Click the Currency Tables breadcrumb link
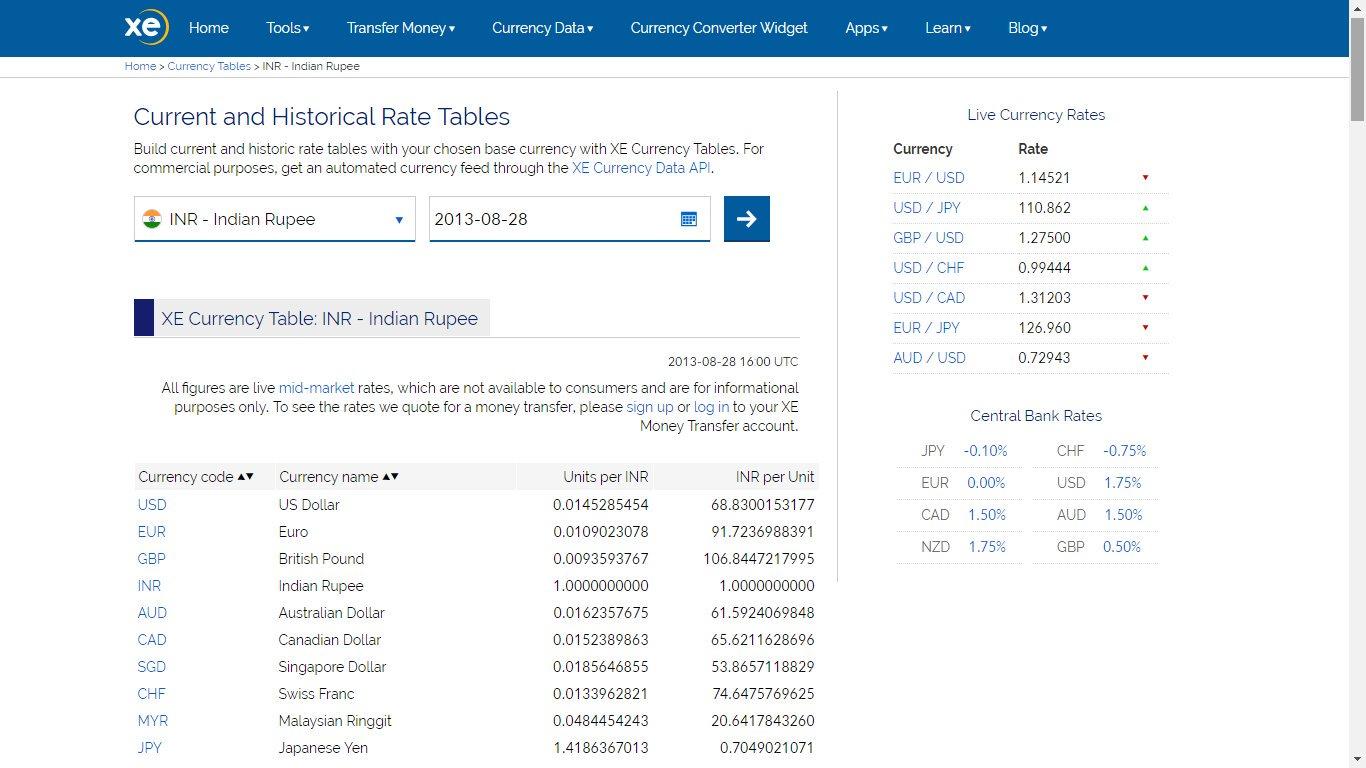1366x768 pixels. [x=209, y=66]
